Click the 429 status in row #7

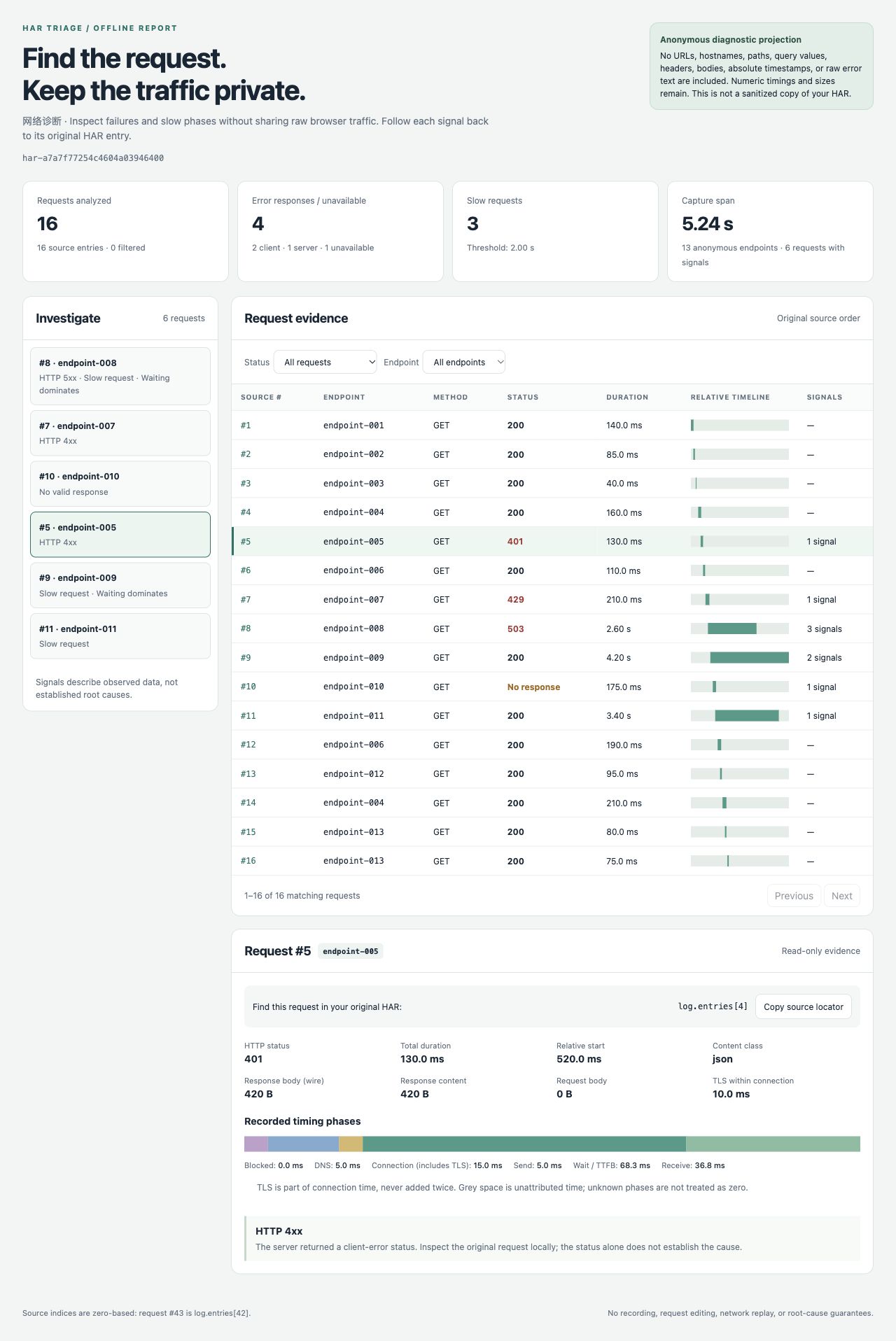tap(515, 600)
